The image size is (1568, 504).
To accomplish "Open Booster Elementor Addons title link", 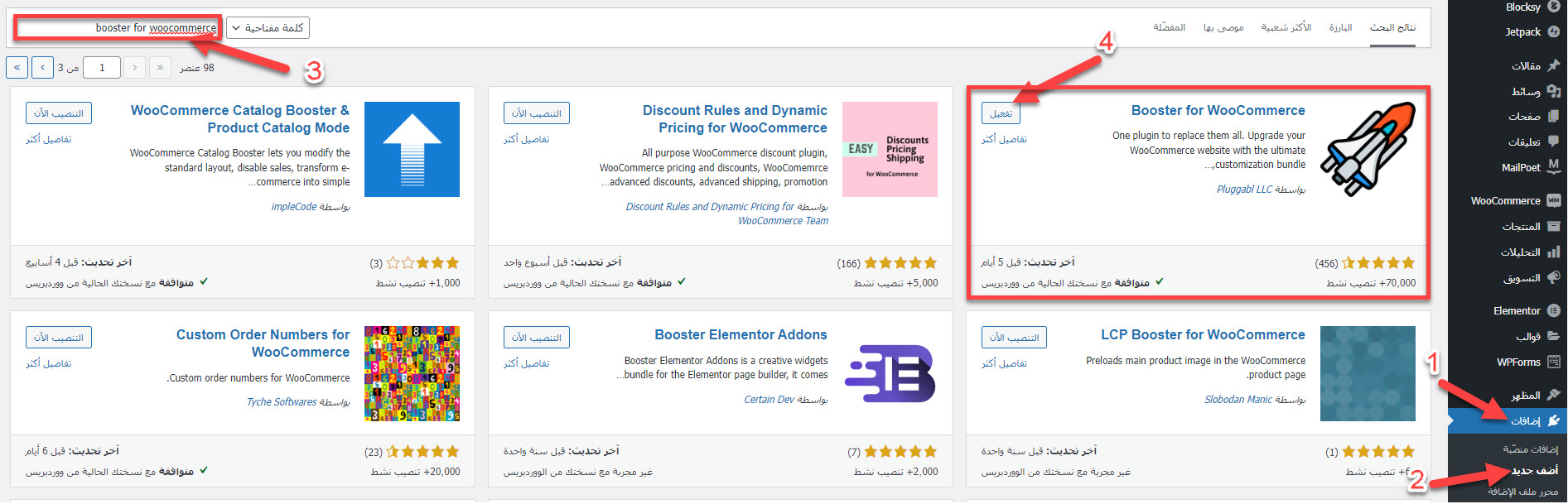I will (x=741, y=334).
